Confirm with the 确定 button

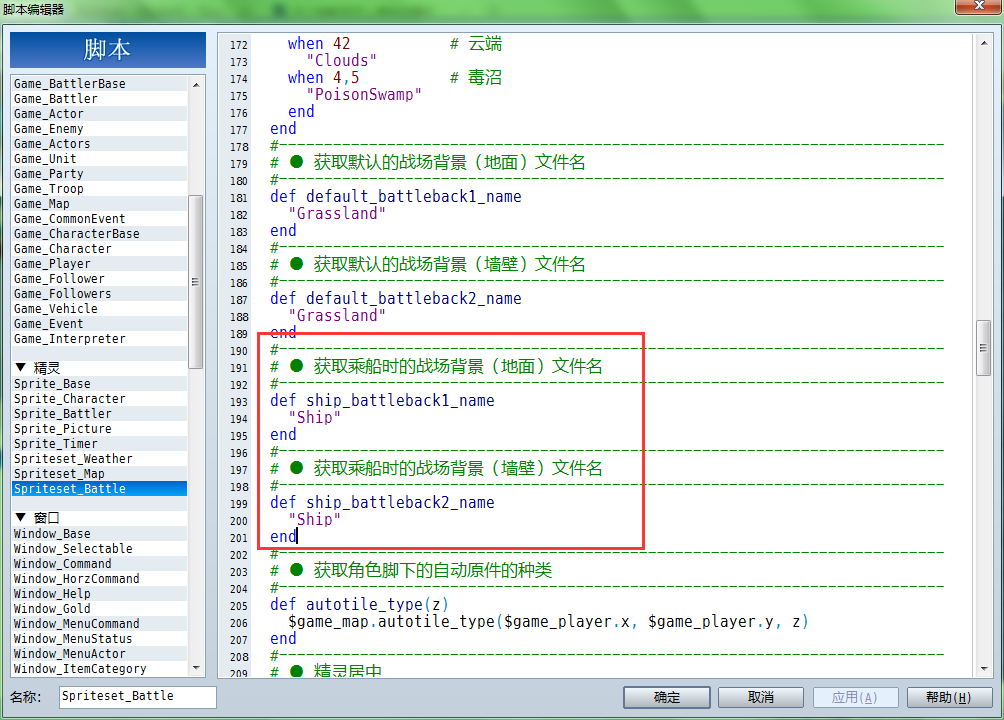pyautogui.click(x=667, y=697)
